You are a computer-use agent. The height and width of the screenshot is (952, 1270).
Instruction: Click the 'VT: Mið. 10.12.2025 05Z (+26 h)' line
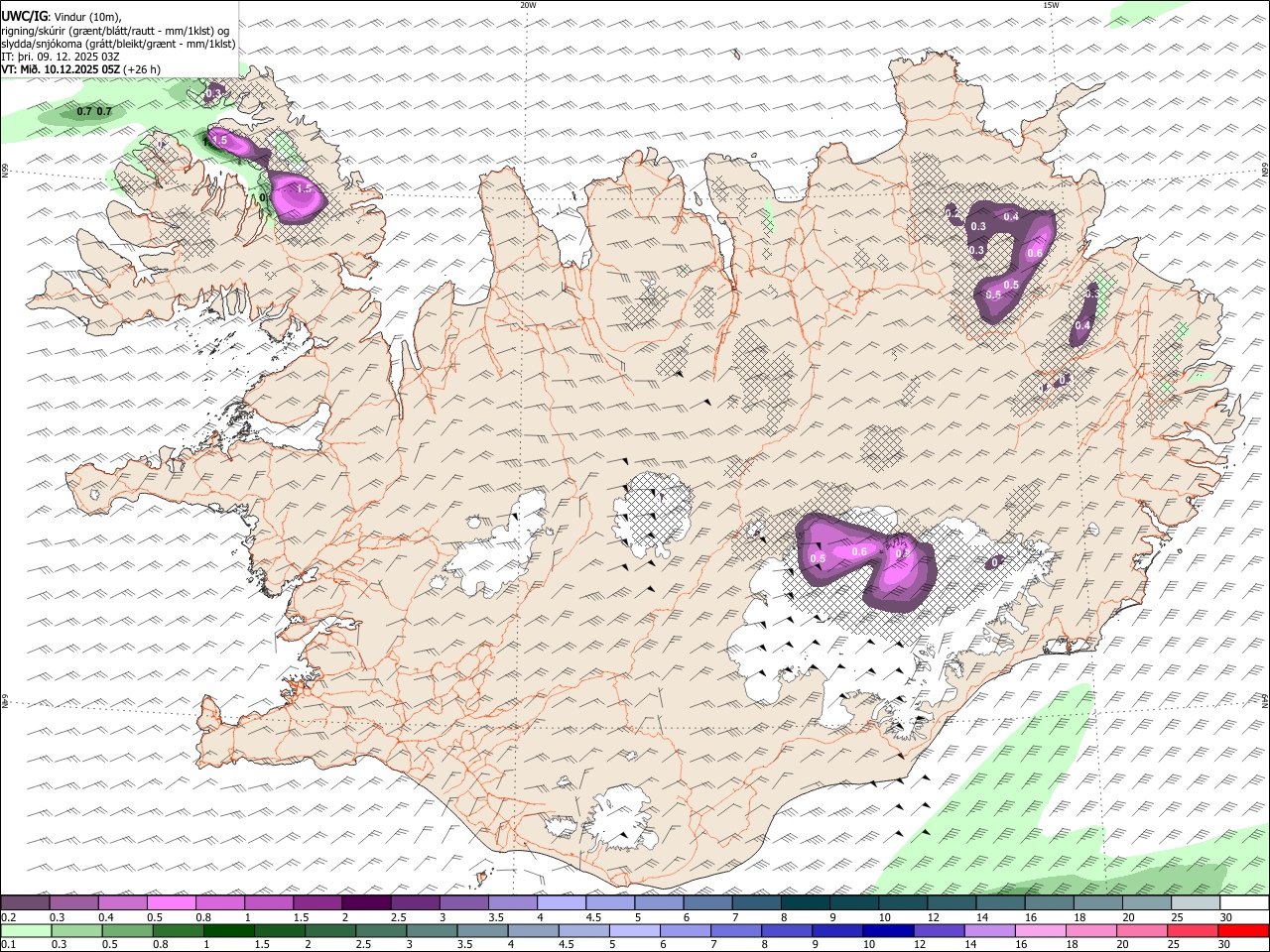pyautogui.click(x=81, y=69)
